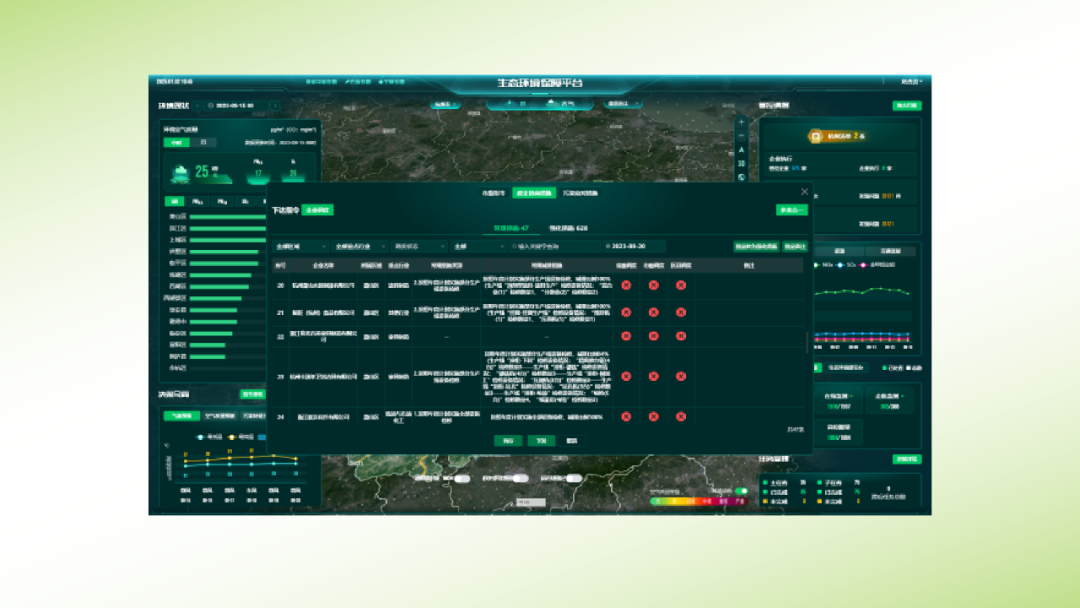Click the north arrow compass map icon
The width and height of the screenshot is (1080, 608).
[741, 149]
